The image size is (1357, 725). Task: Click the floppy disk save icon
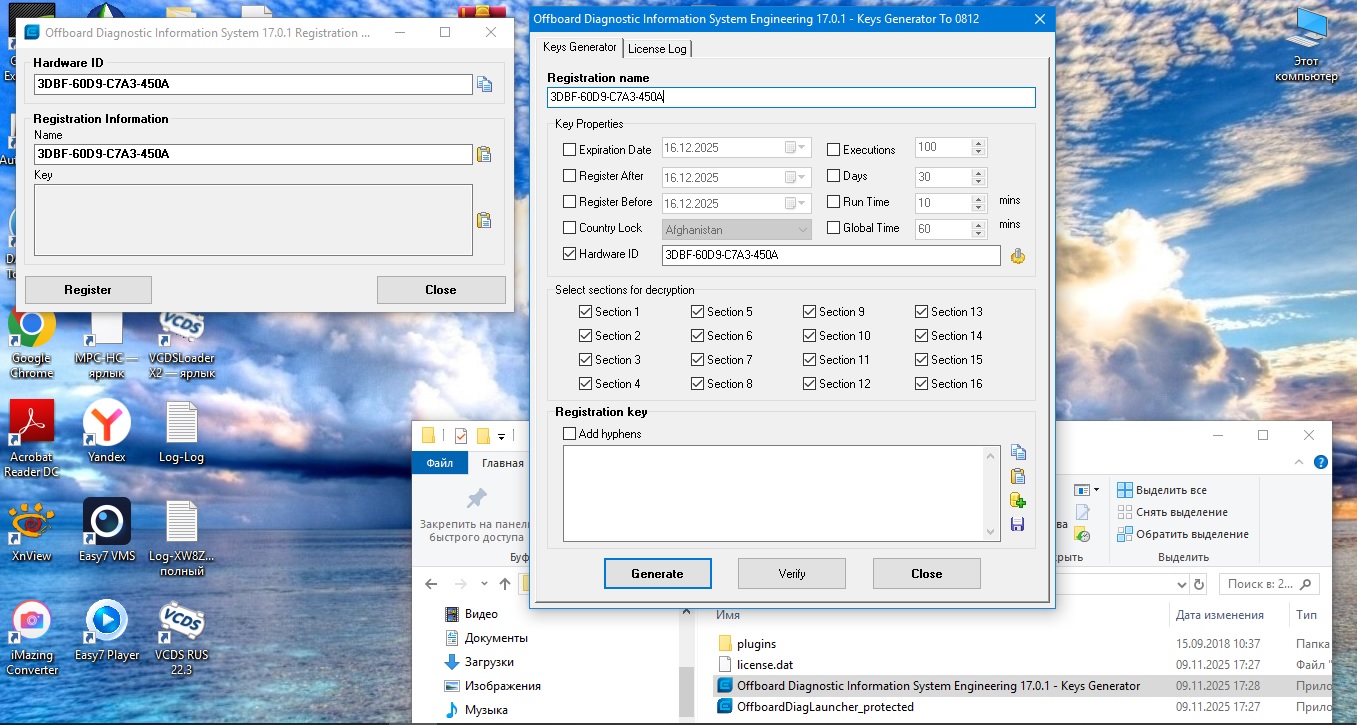[1018, 524]
